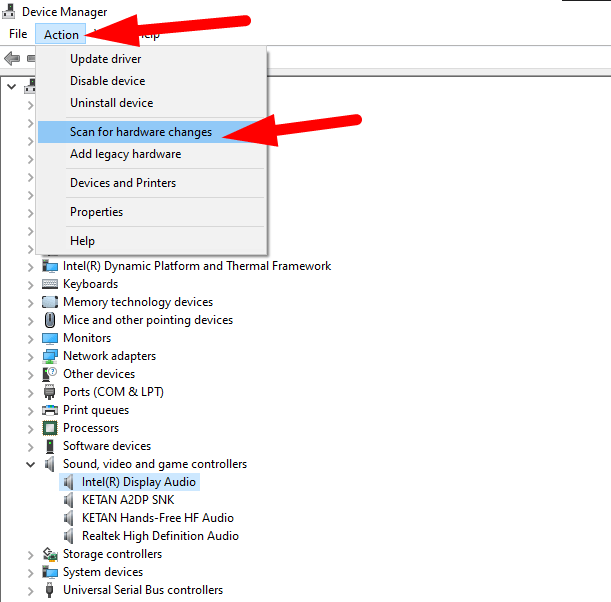The height and width of the screenshot is (602, 611).
Task: Click the Mice and pointing devices icon
Action: click(50, 320)
